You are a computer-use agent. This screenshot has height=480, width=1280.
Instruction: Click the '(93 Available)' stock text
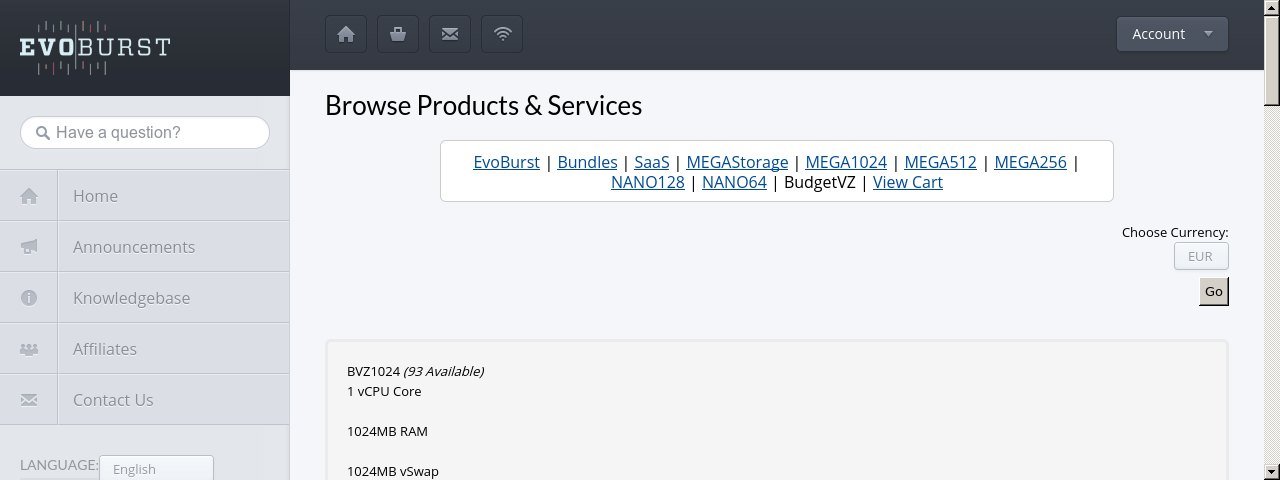coord(443,371)
